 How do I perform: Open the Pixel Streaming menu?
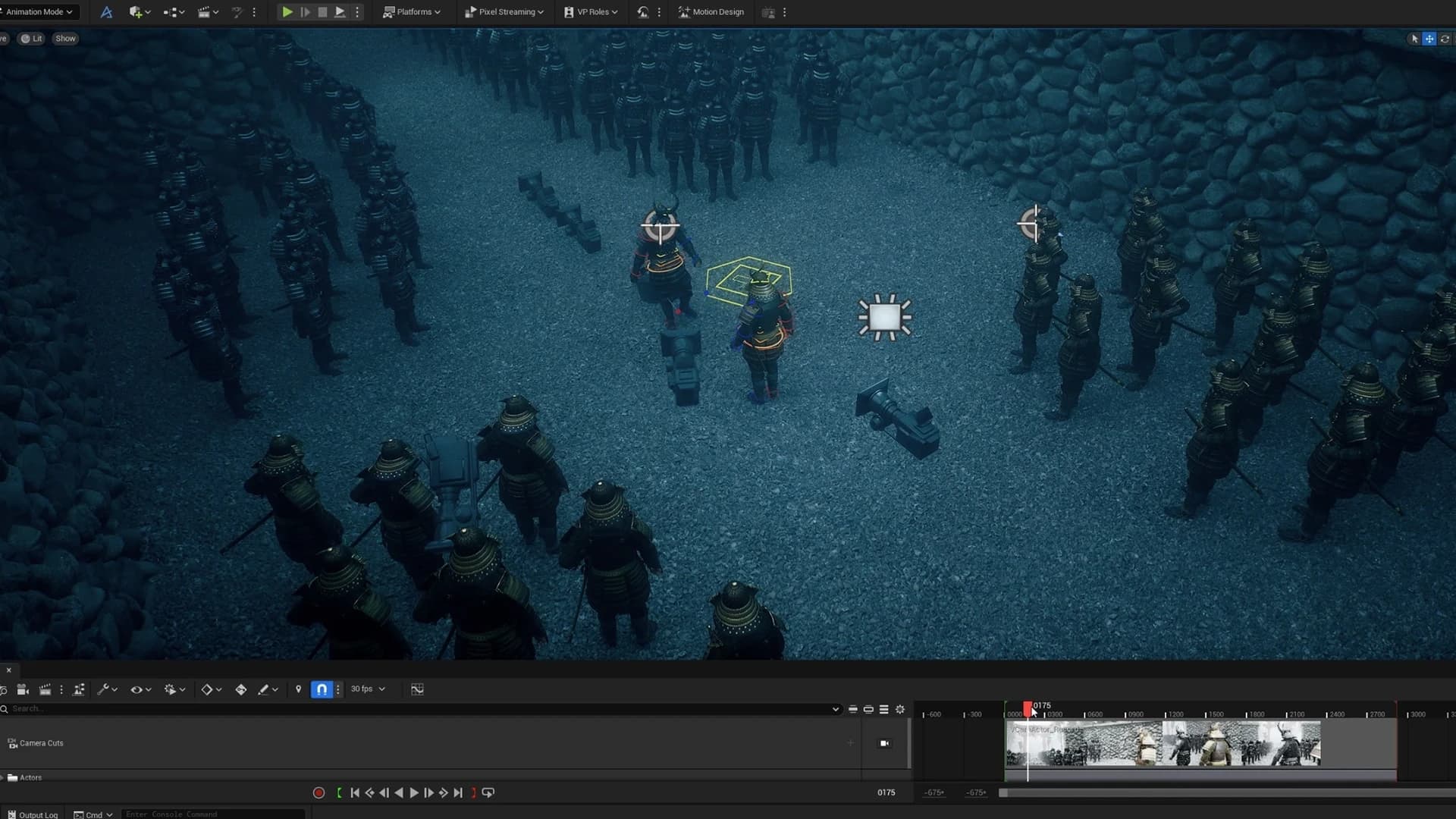tap(504, 11)
